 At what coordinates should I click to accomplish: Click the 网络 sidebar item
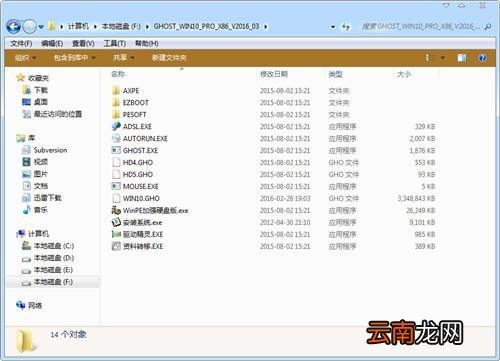29,305
